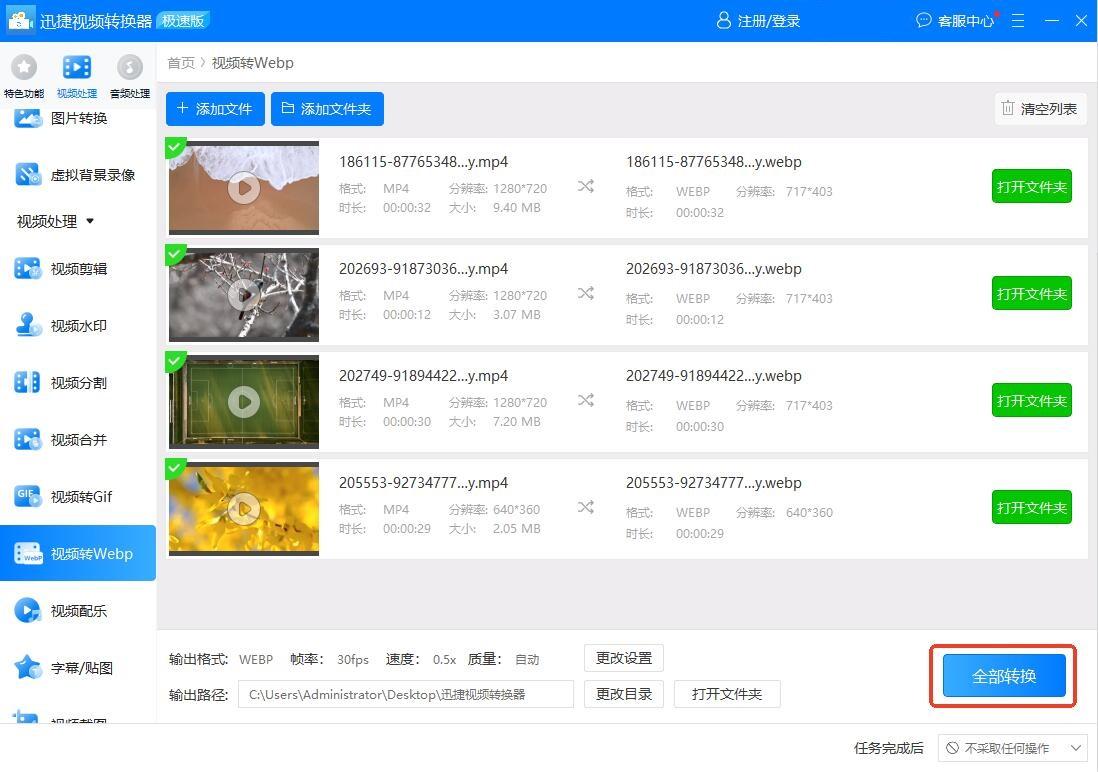Uncheck the 205553 yellow leaves video
Viewport: 1098px width, 772px height.
[176, 467]
